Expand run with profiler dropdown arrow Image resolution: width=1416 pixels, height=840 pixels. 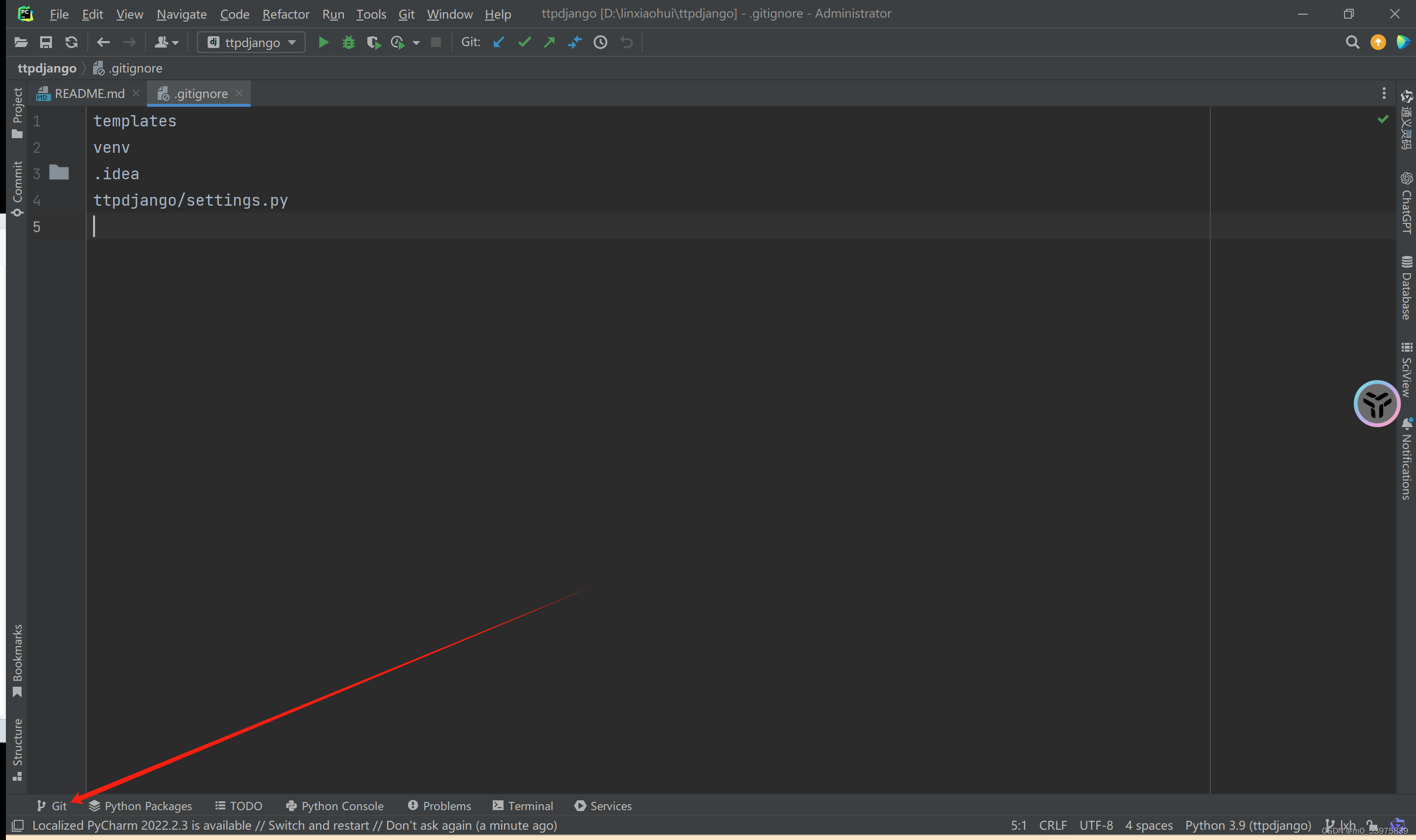click(416, 43)
